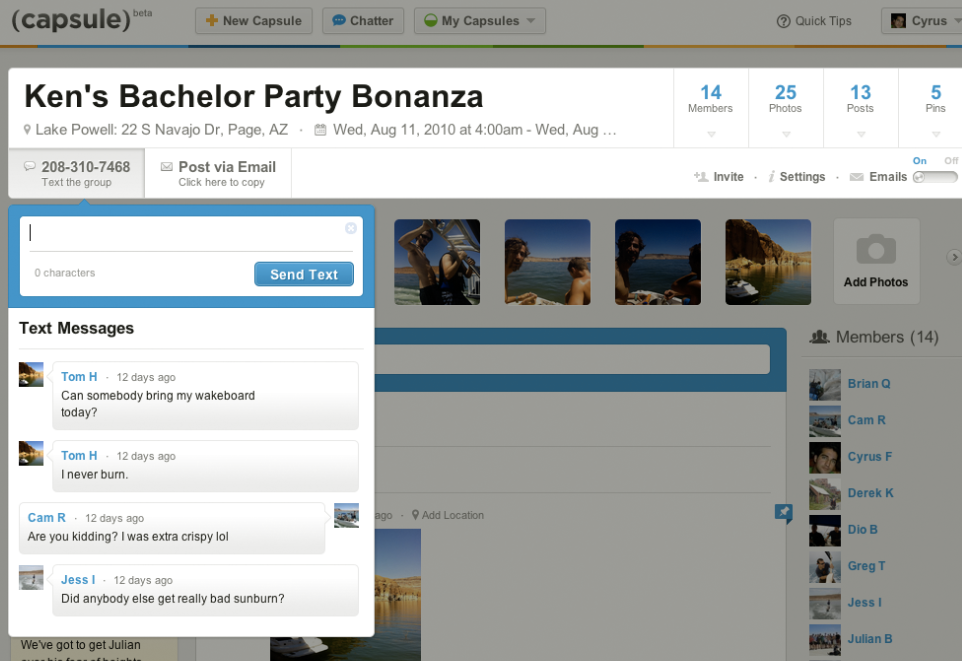Open the Post via Email tab
The image size is (962, 661).
pos(218,173)
